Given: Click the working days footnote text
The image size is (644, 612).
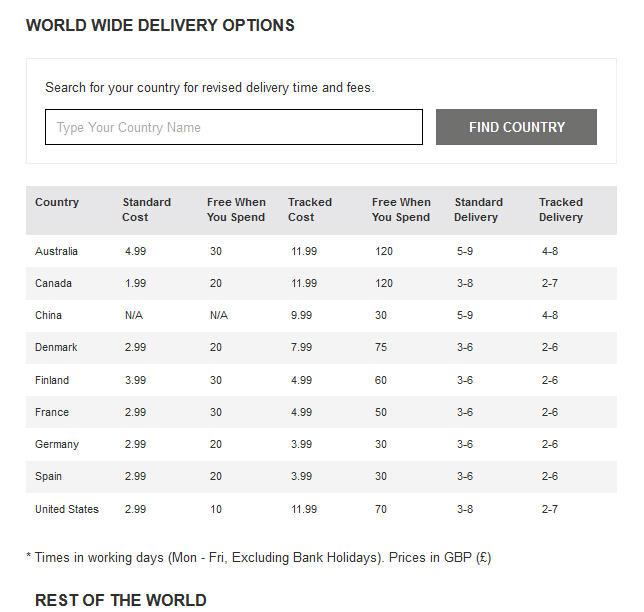Looking at the screenshot, I should 259,557.
